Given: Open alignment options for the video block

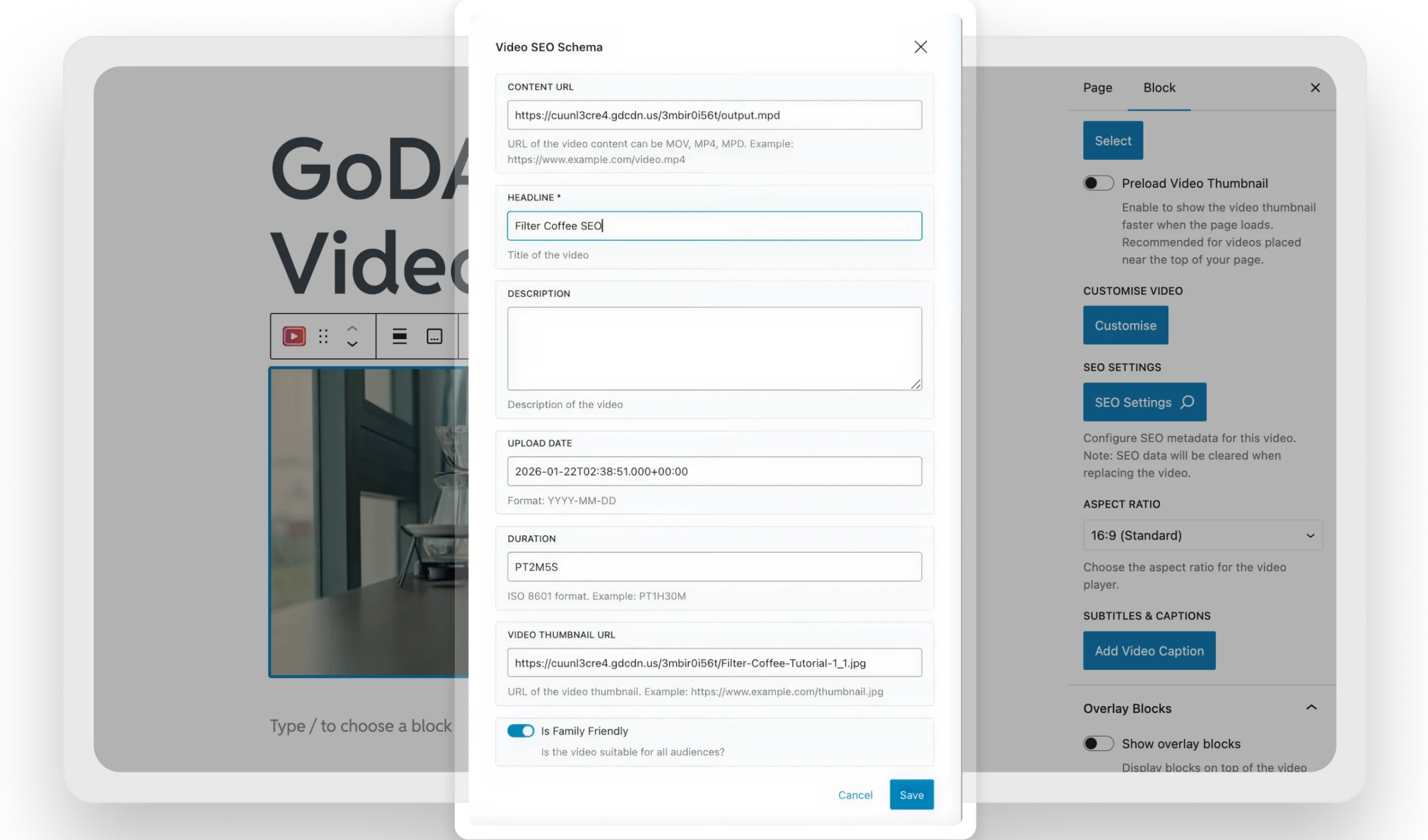Looking at the screenshot, I should click(x=399, y=336).
